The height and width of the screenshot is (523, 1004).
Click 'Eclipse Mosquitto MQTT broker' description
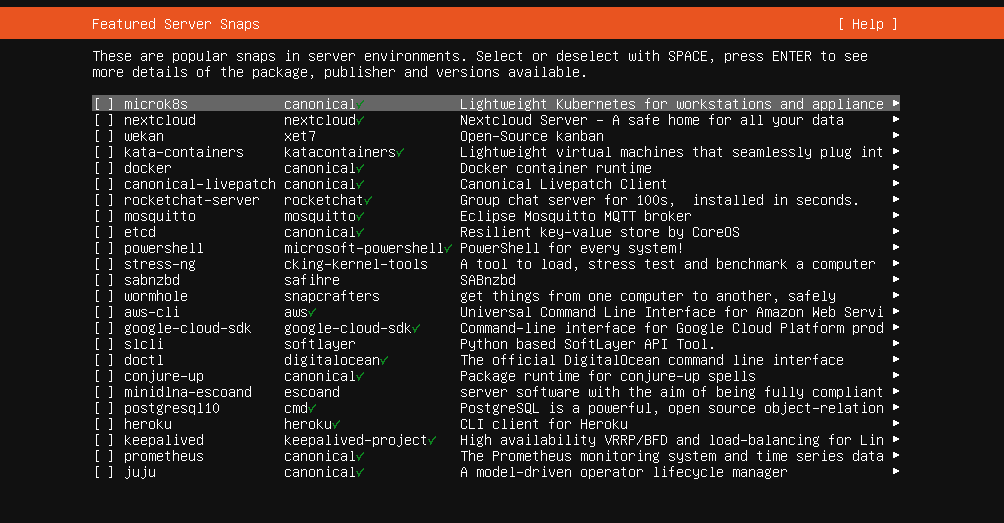click(576, 216)
